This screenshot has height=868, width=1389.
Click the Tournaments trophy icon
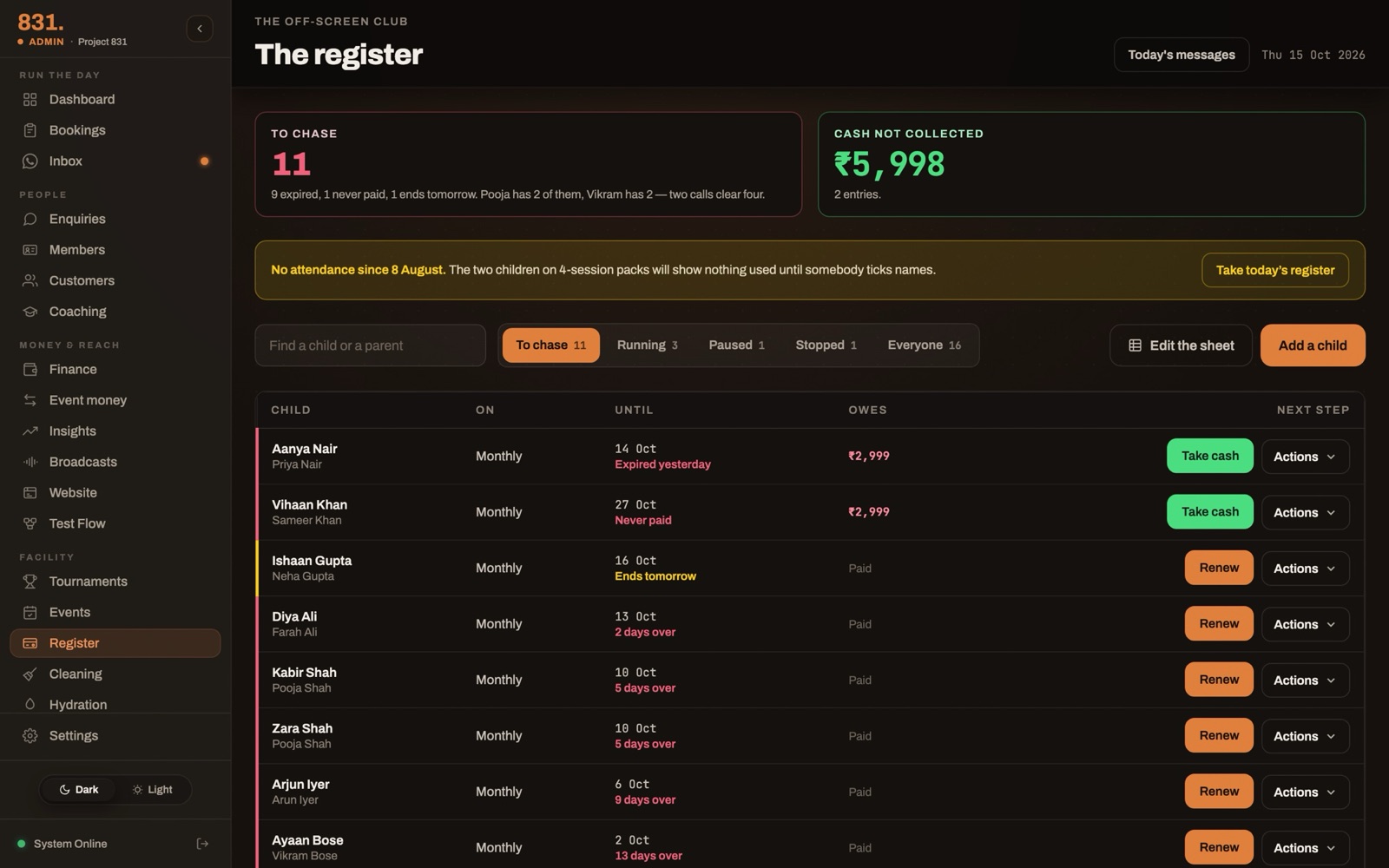coord(30,582)
